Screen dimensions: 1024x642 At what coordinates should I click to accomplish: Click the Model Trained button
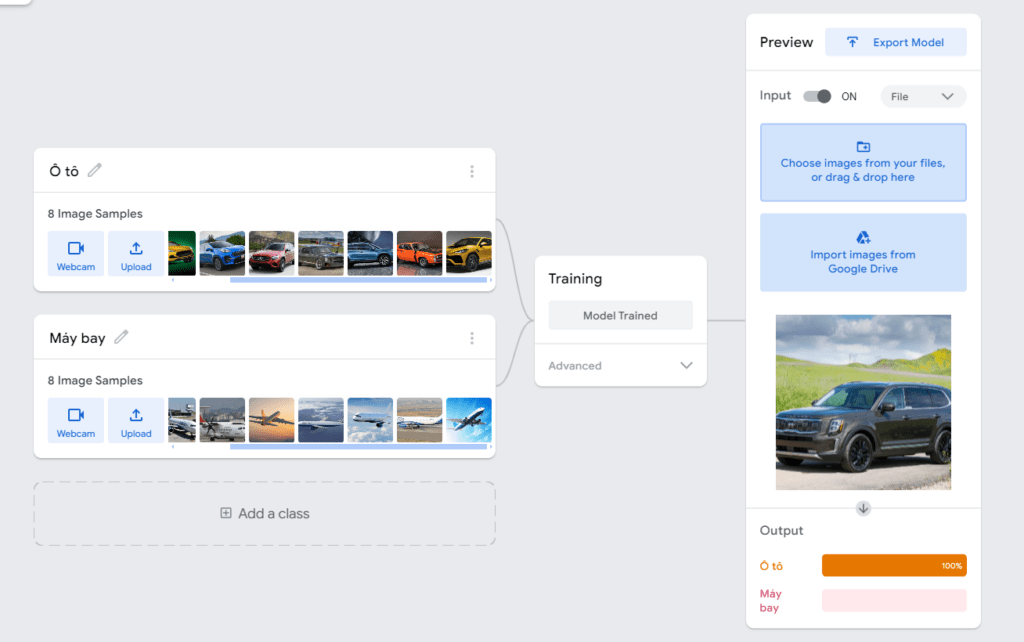[620, 315]
